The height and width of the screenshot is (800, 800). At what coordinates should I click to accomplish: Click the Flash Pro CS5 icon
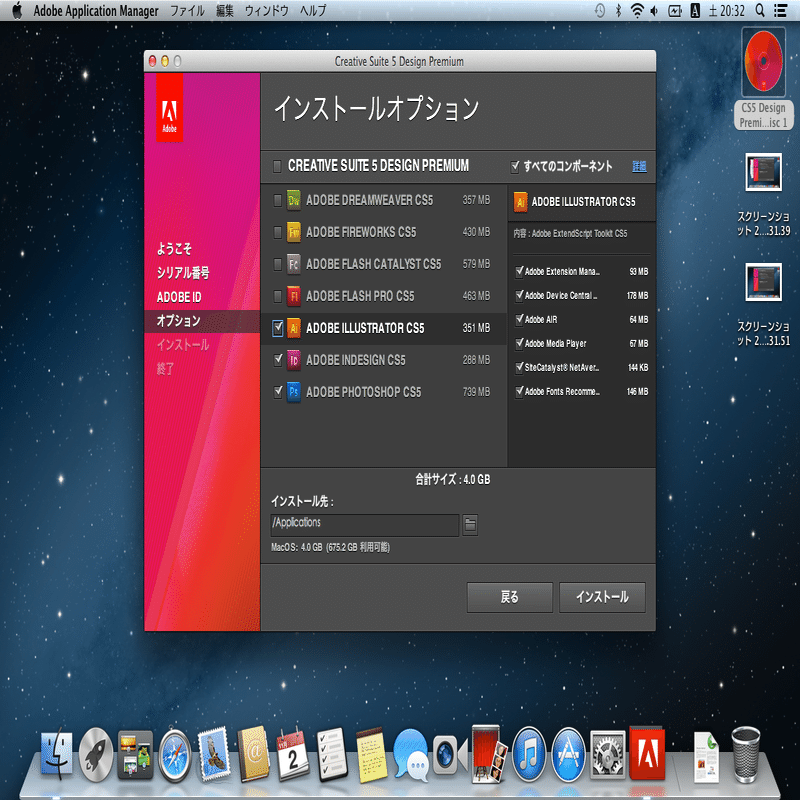293,296
